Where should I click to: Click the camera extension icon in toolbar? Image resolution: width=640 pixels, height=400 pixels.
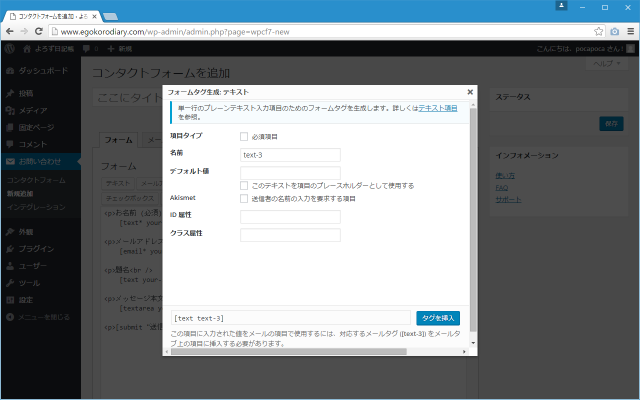coord(614,31)
